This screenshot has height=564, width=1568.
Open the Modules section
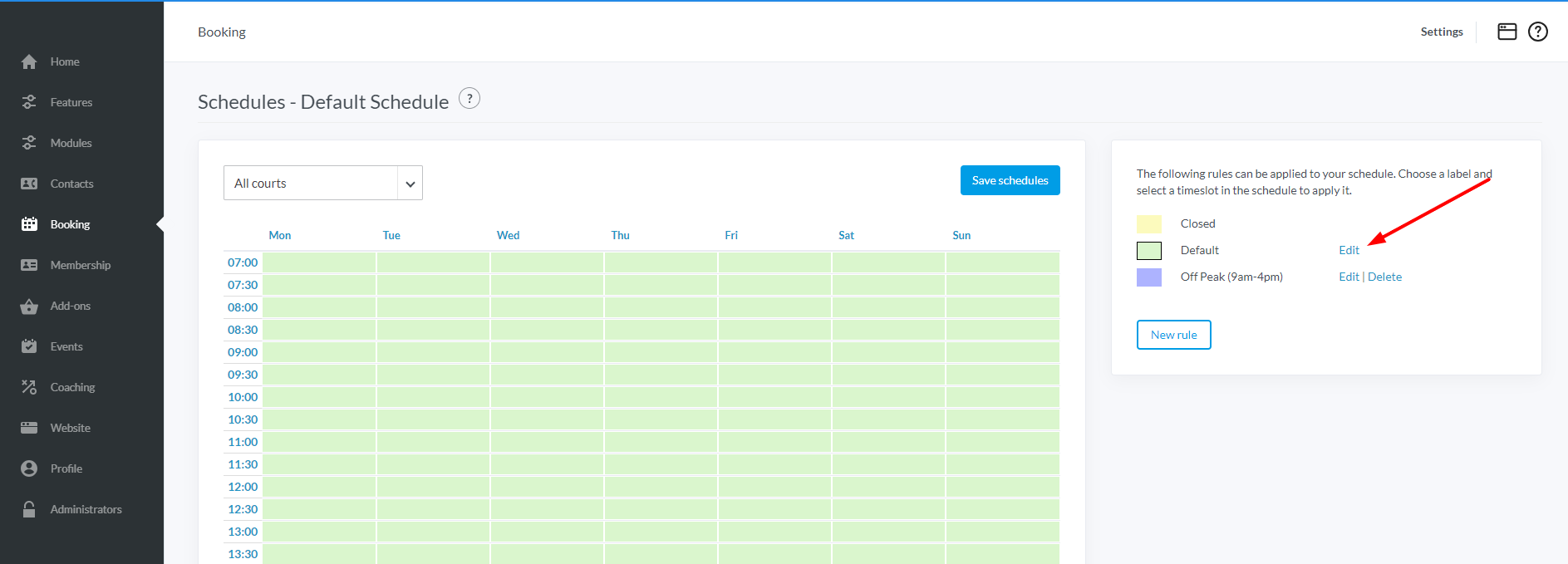coord(71,143)
